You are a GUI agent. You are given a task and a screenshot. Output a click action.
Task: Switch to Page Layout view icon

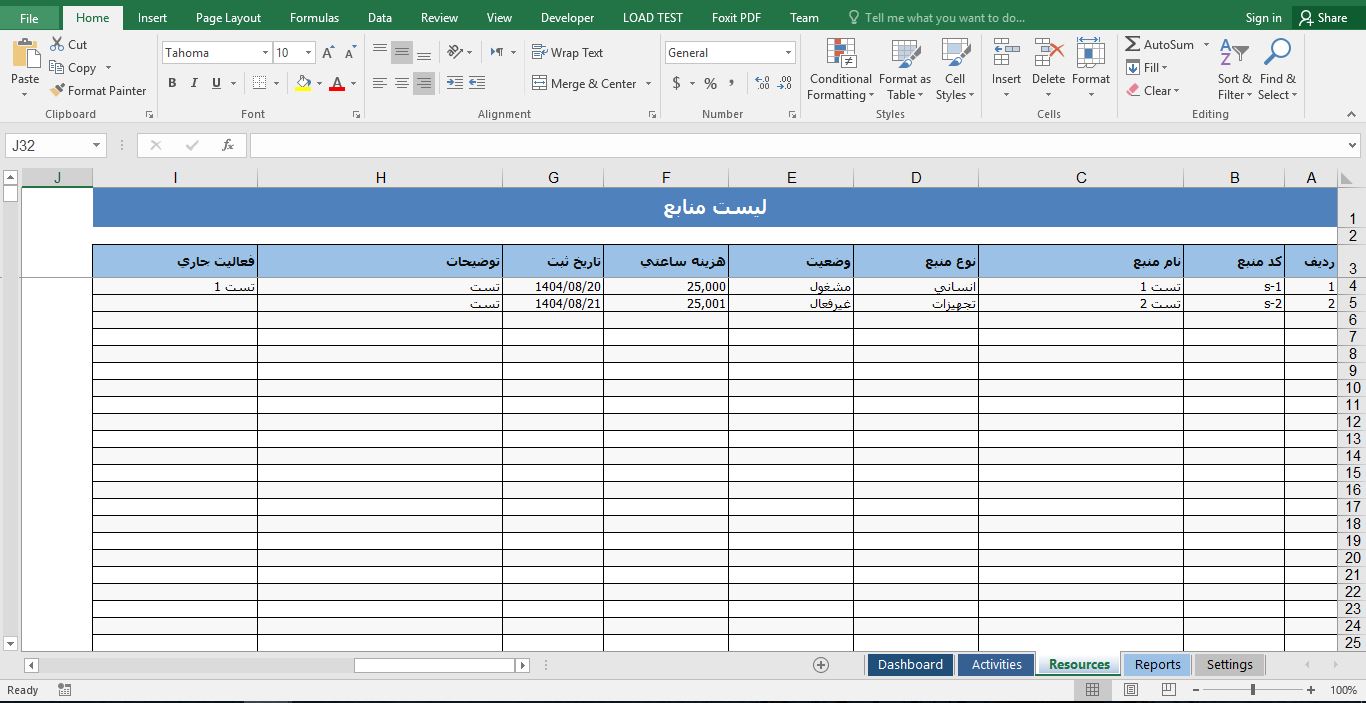point(1130,690)
